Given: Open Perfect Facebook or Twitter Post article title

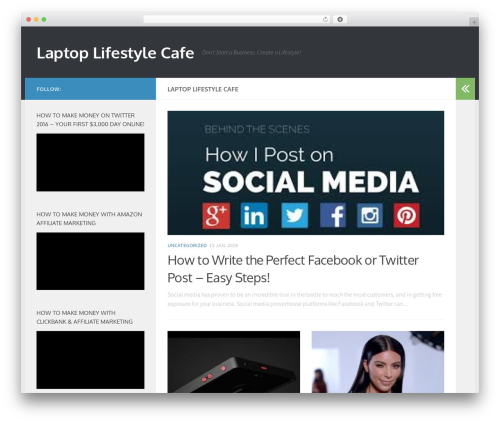Looking at the screenshot, I should [293, 269].
